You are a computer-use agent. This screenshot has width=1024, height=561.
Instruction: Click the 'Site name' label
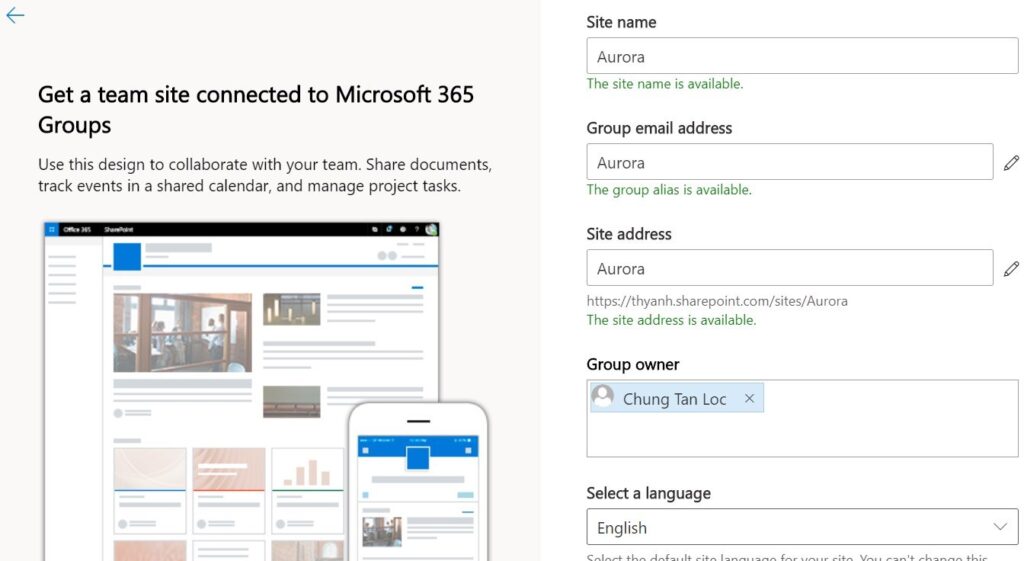(621, 22)
